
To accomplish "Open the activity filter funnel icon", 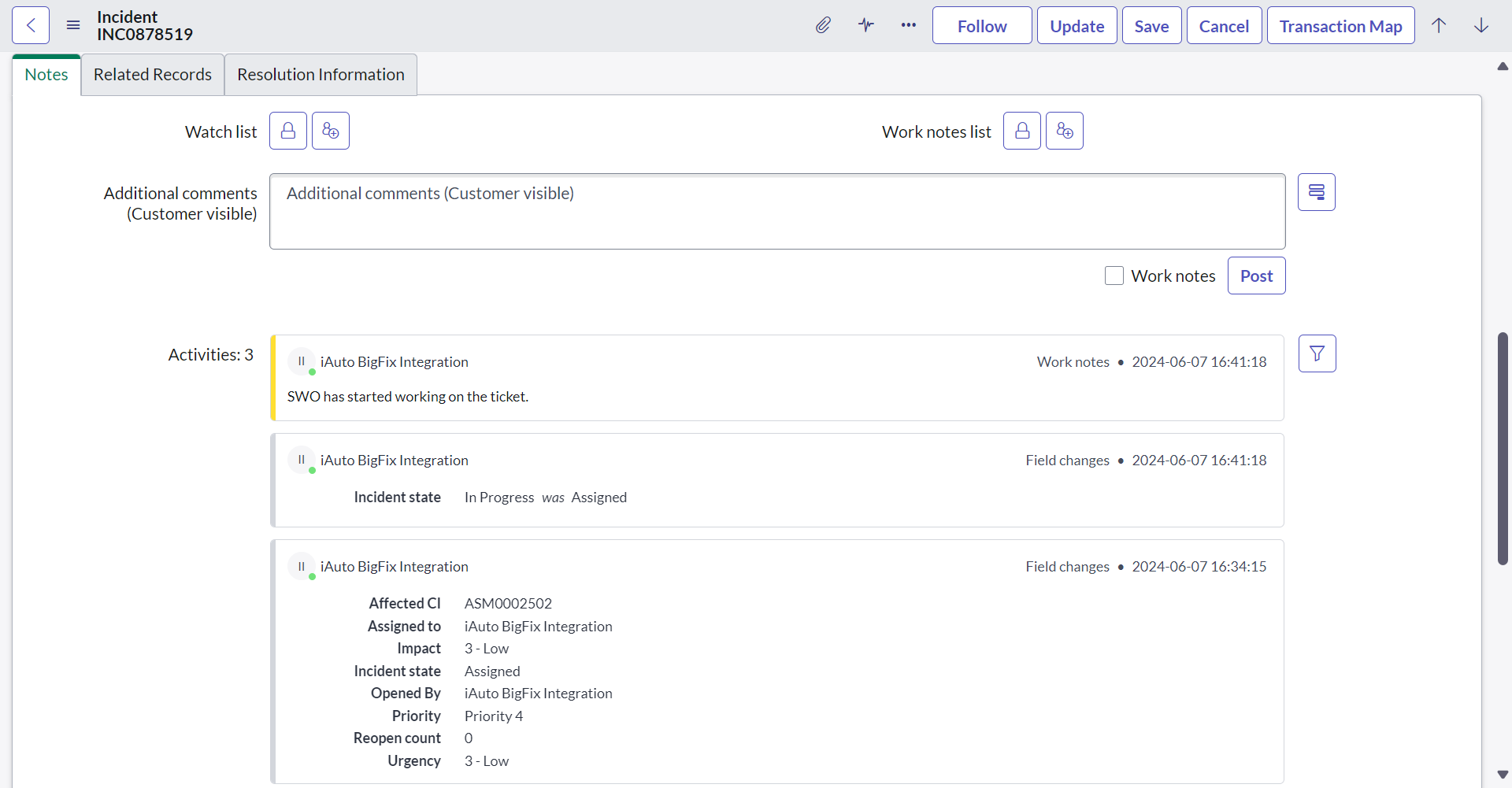I will point(1317,353).
